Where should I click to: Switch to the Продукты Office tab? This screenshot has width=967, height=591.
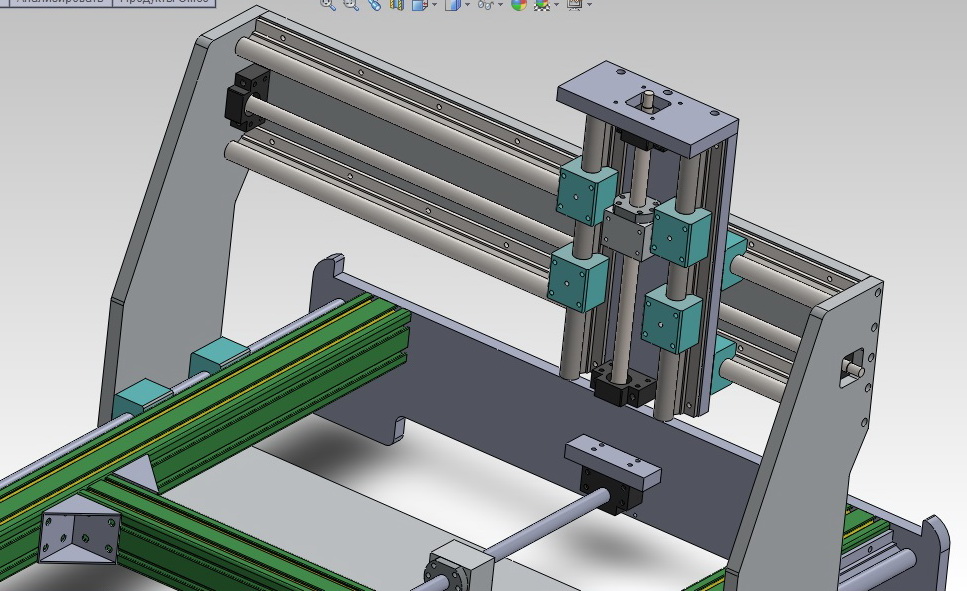[164, 2]
